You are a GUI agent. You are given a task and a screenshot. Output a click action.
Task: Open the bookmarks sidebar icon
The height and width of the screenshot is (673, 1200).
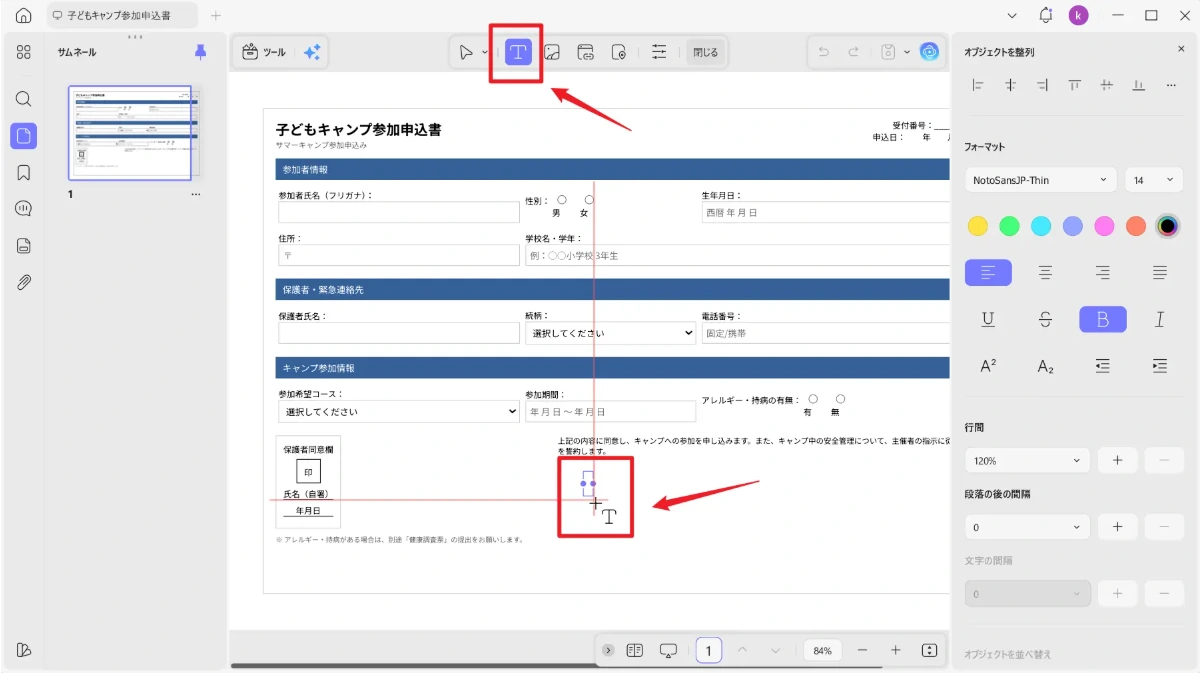click(24, 172)
